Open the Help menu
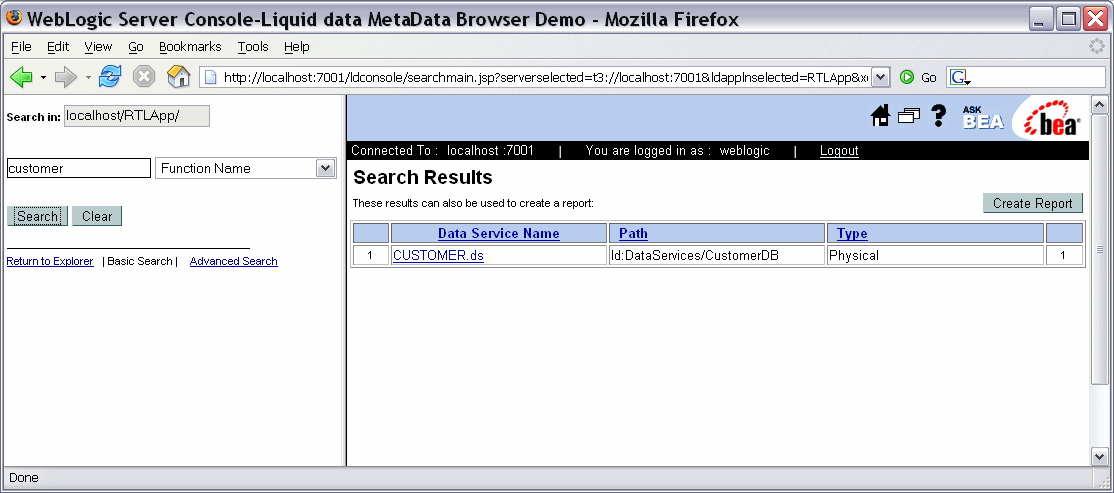Image resolution: width=1114 pixels, height=493 pixels. click(296, 47)
